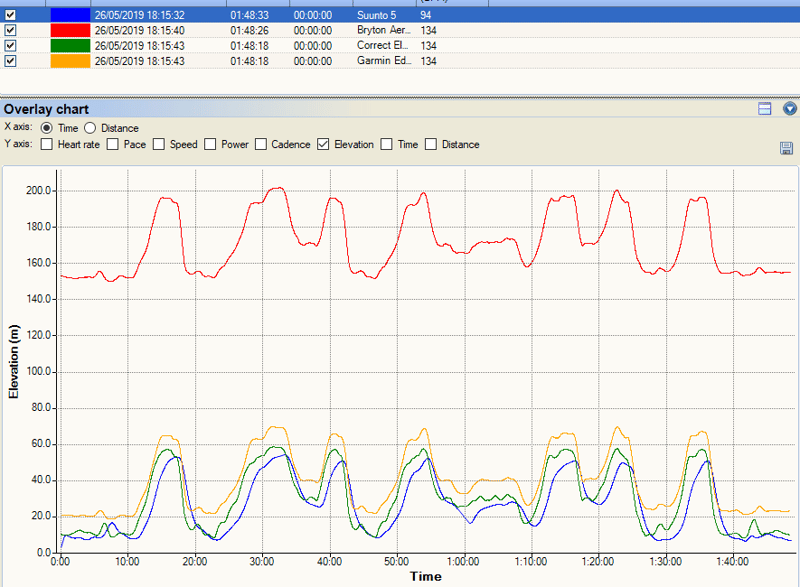Click the Overlay chart panel title
The image size is (800, 587).
point(46,109)
